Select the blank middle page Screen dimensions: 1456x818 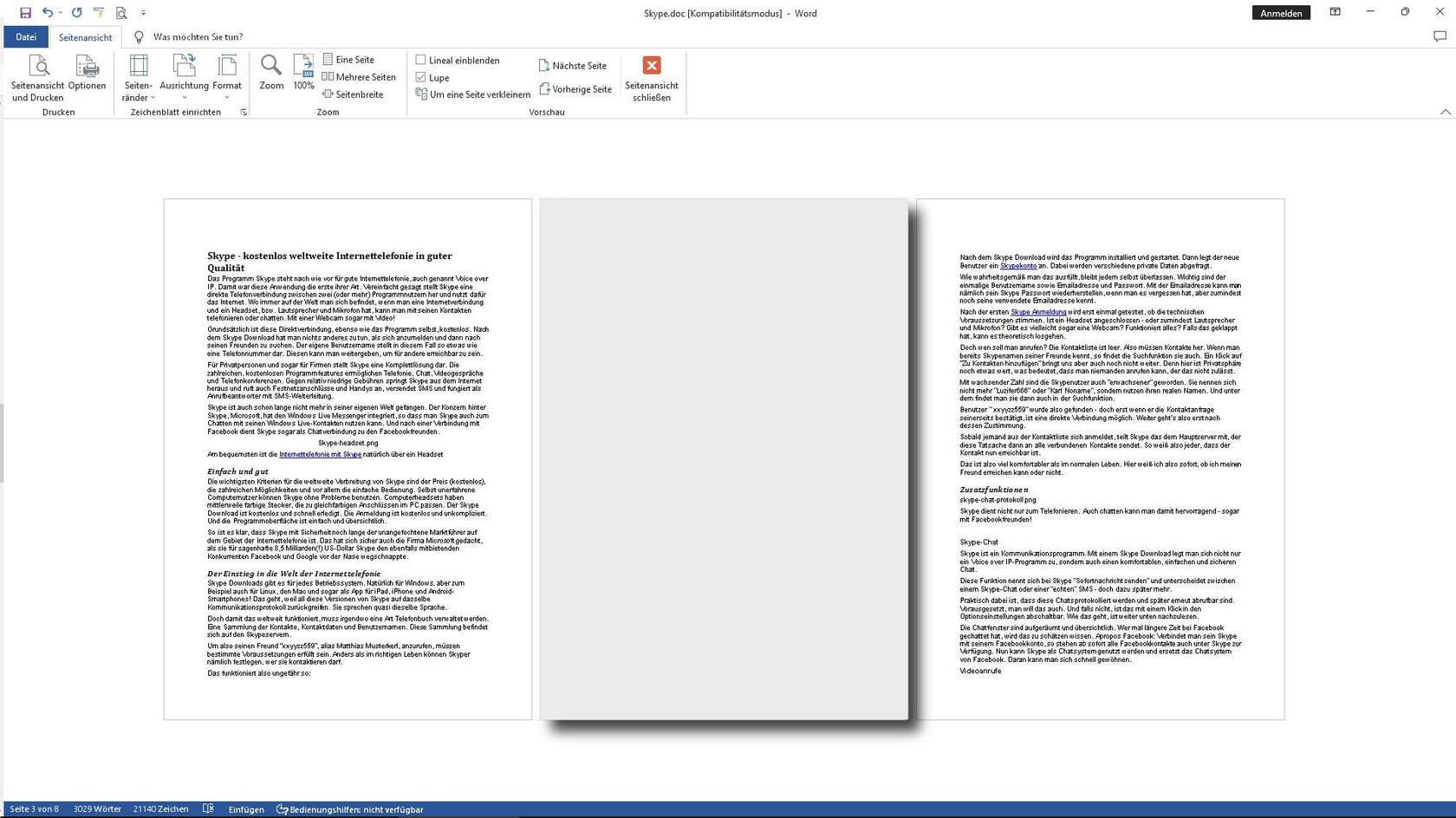coord(724,459)
